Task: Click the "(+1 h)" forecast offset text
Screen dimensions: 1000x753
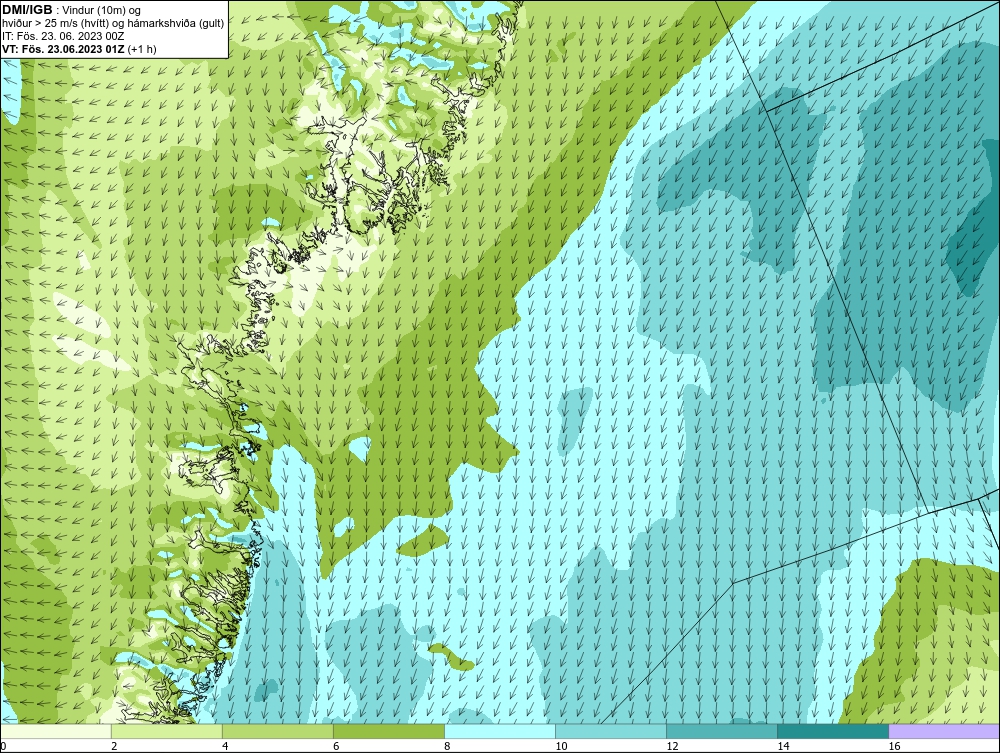Action: pos(142,48)
